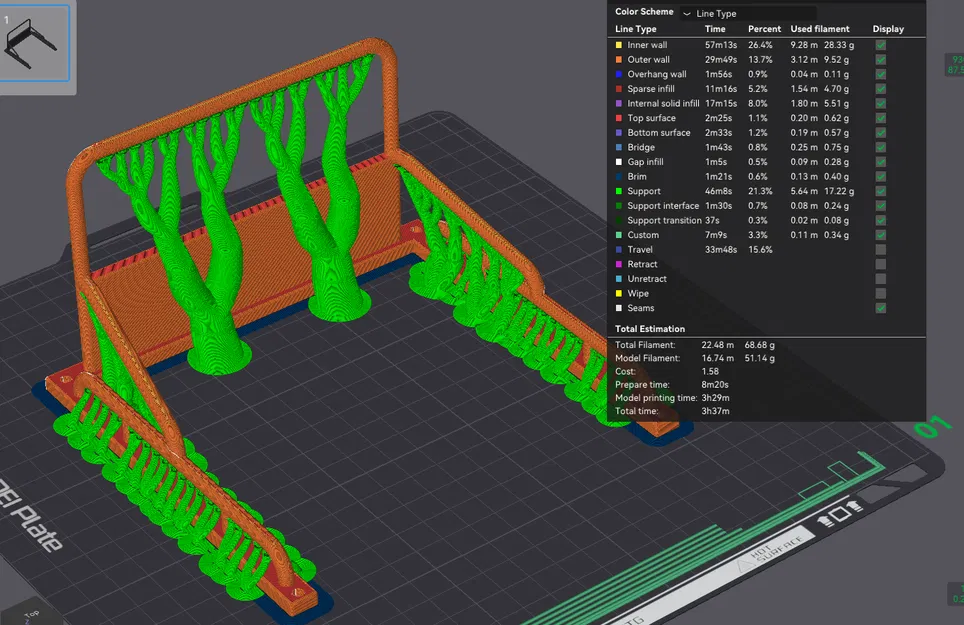
Task: Click Inner wall time 57m13s
Action: click(721, 45)
